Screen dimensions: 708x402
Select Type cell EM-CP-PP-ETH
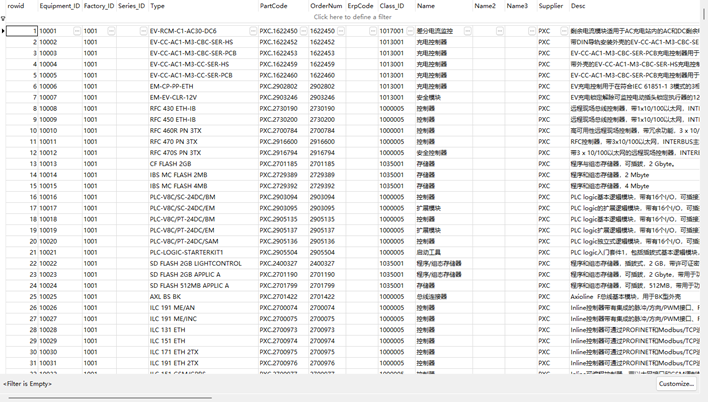(x=203, y=86)
